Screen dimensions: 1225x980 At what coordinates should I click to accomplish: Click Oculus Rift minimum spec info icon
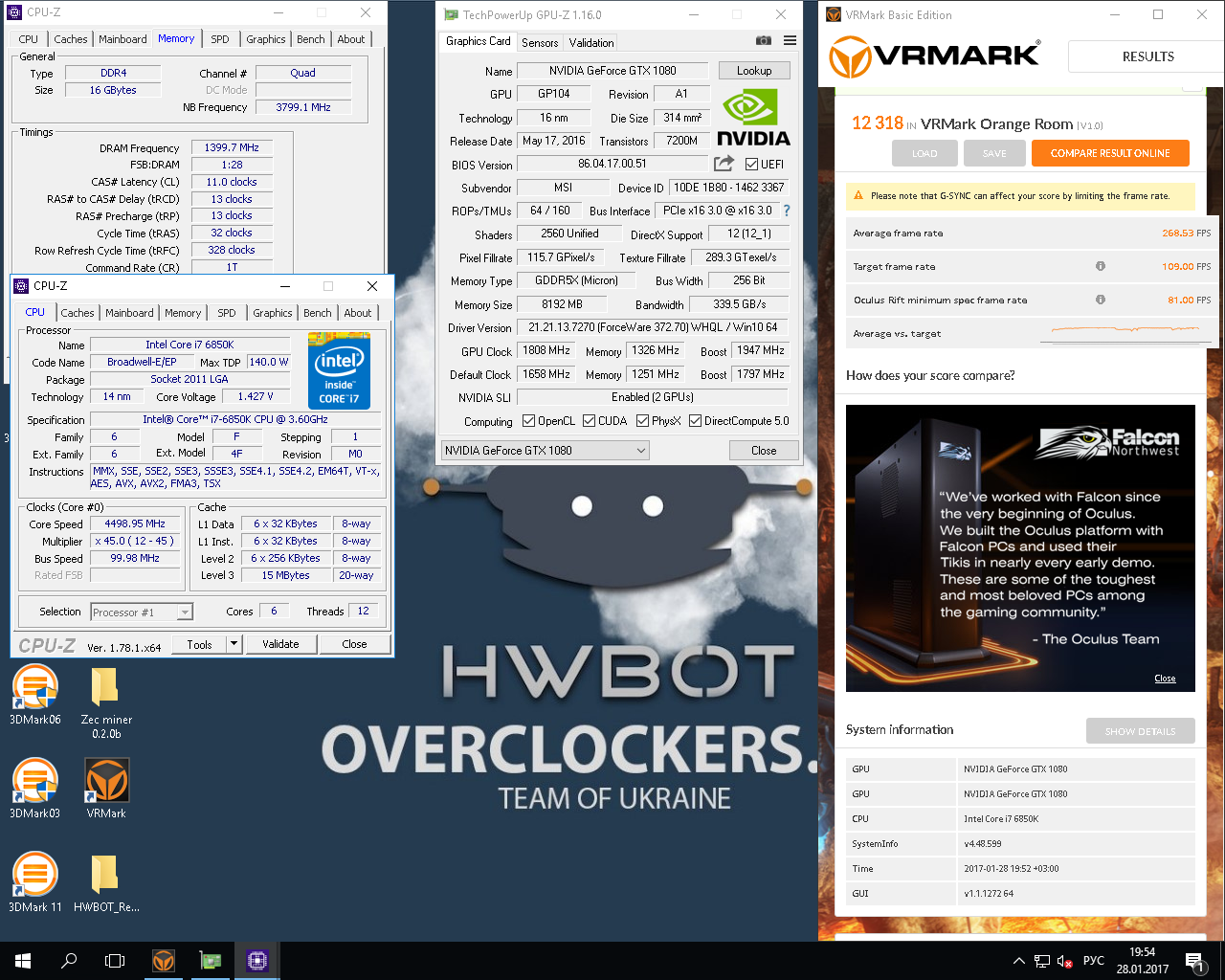(x=1101, y=300)
